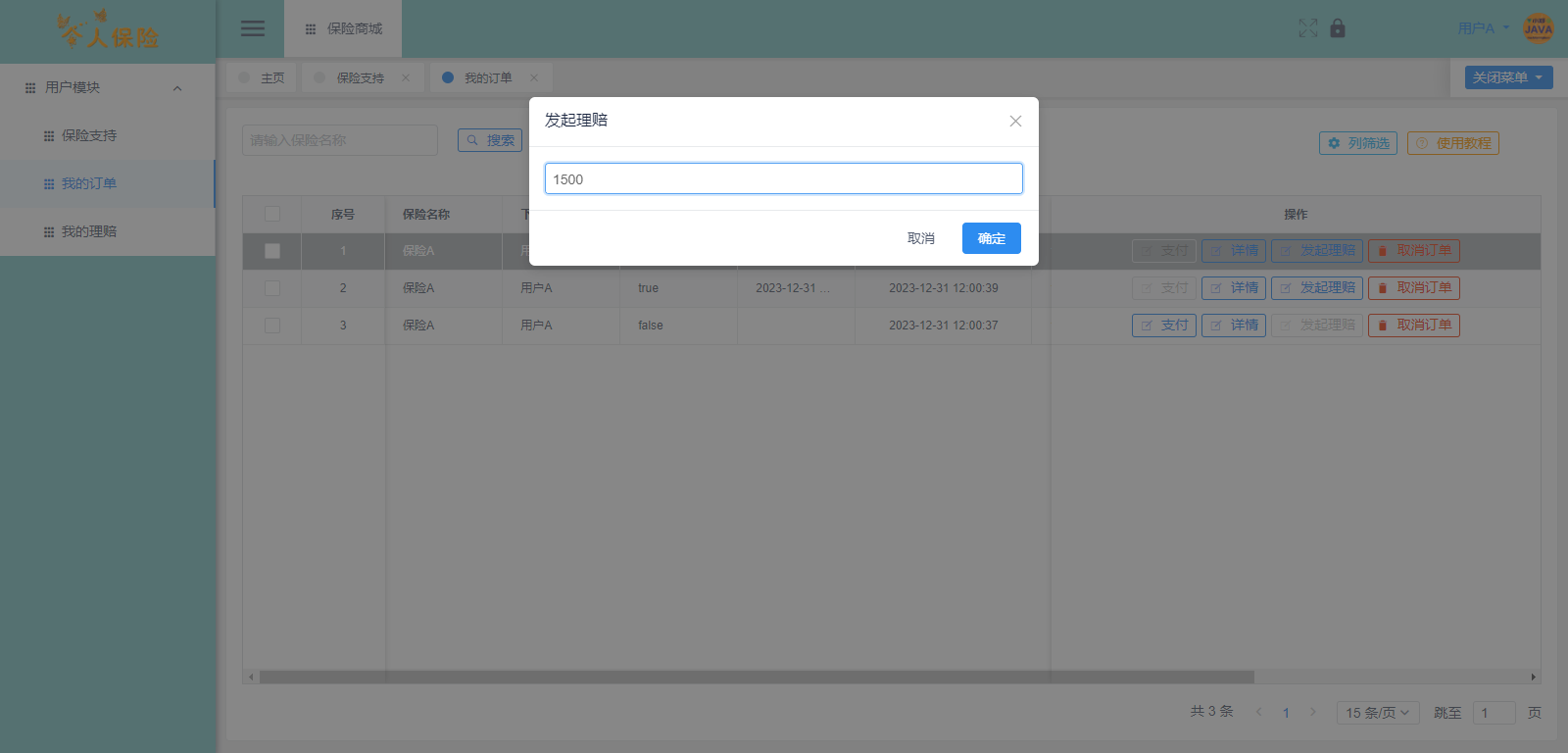1568x753 pixels.
Task: Click 取消订单 for order row 3
Action: (x=1414, y=326)
